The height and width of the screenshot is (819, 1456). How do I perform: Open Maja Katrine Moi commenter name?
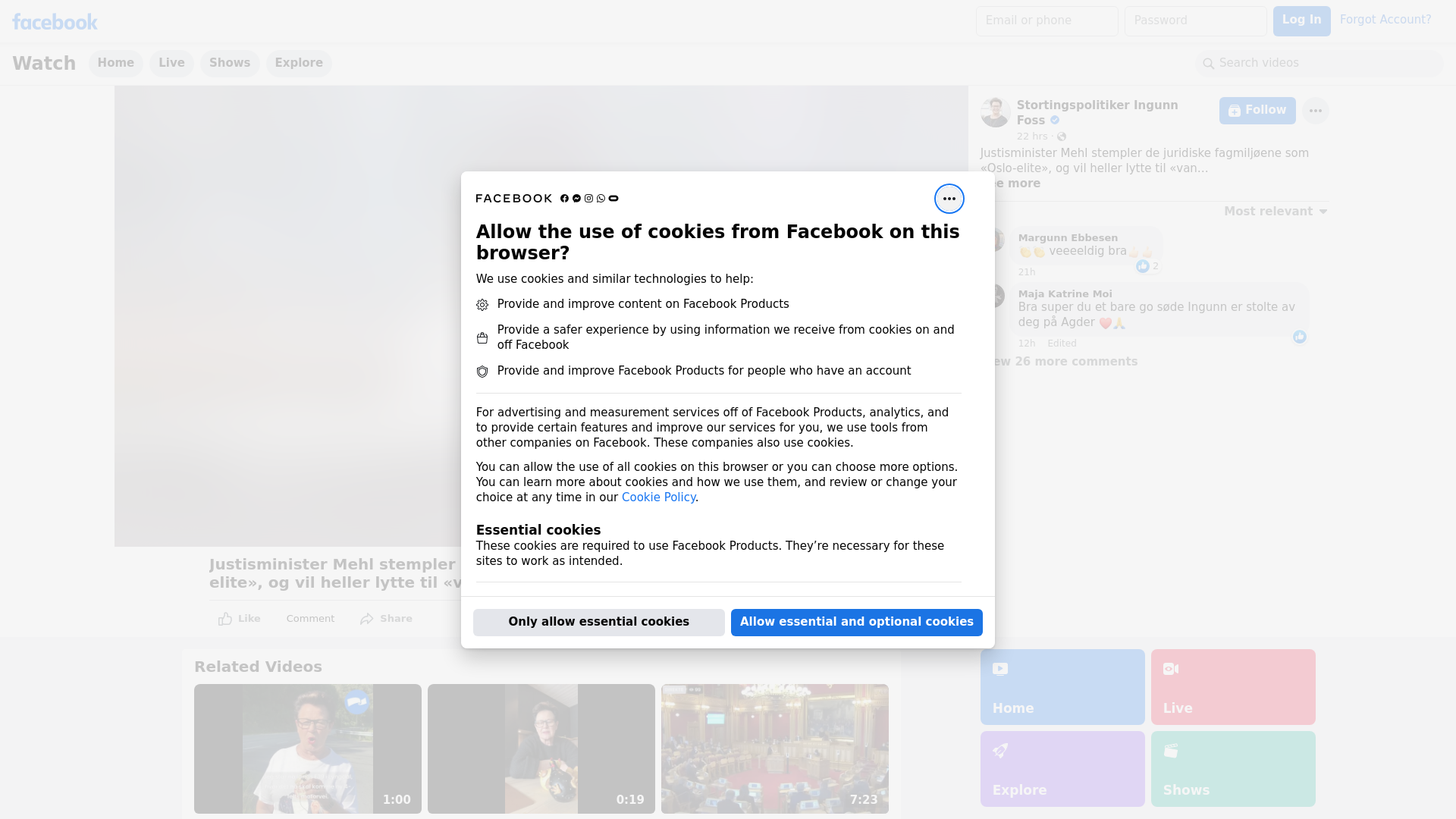(1065, 294)
